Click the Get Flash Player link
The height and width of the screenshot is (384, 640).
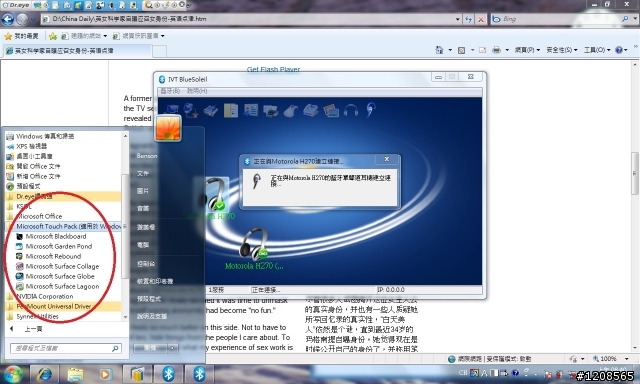[x=273, y=69]
